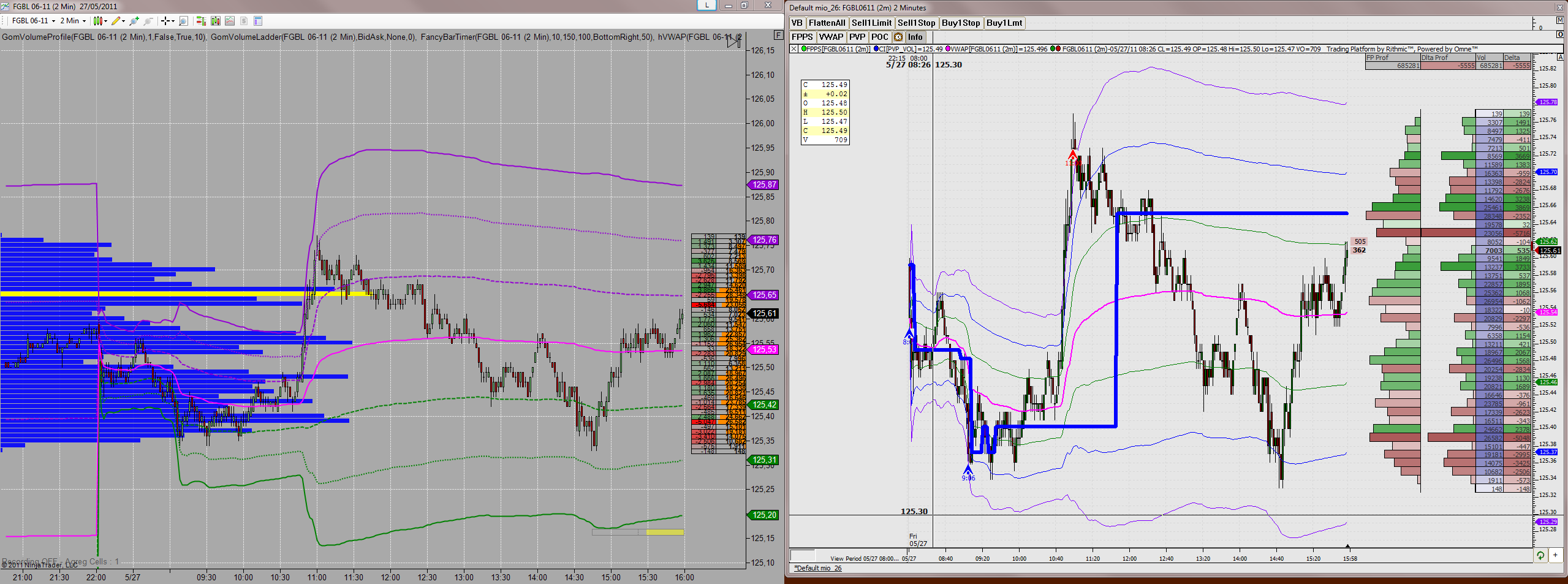This screenshot has height=584, width=1568.
Task: Open the FGBL 06-11 instrument dropdown
Action: coord(34,21)
